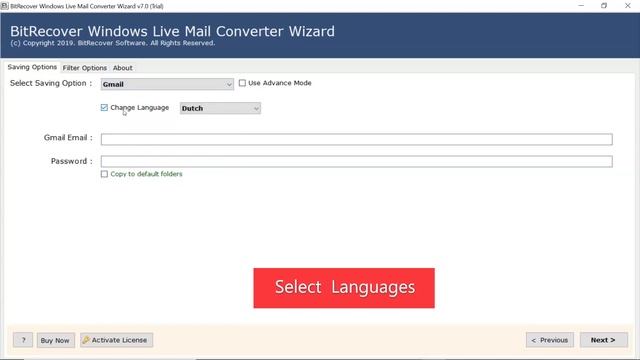This screenshot has width=640, height=360.
Task: Minimize the Converter Wizard window
Action: pos(581,6)
